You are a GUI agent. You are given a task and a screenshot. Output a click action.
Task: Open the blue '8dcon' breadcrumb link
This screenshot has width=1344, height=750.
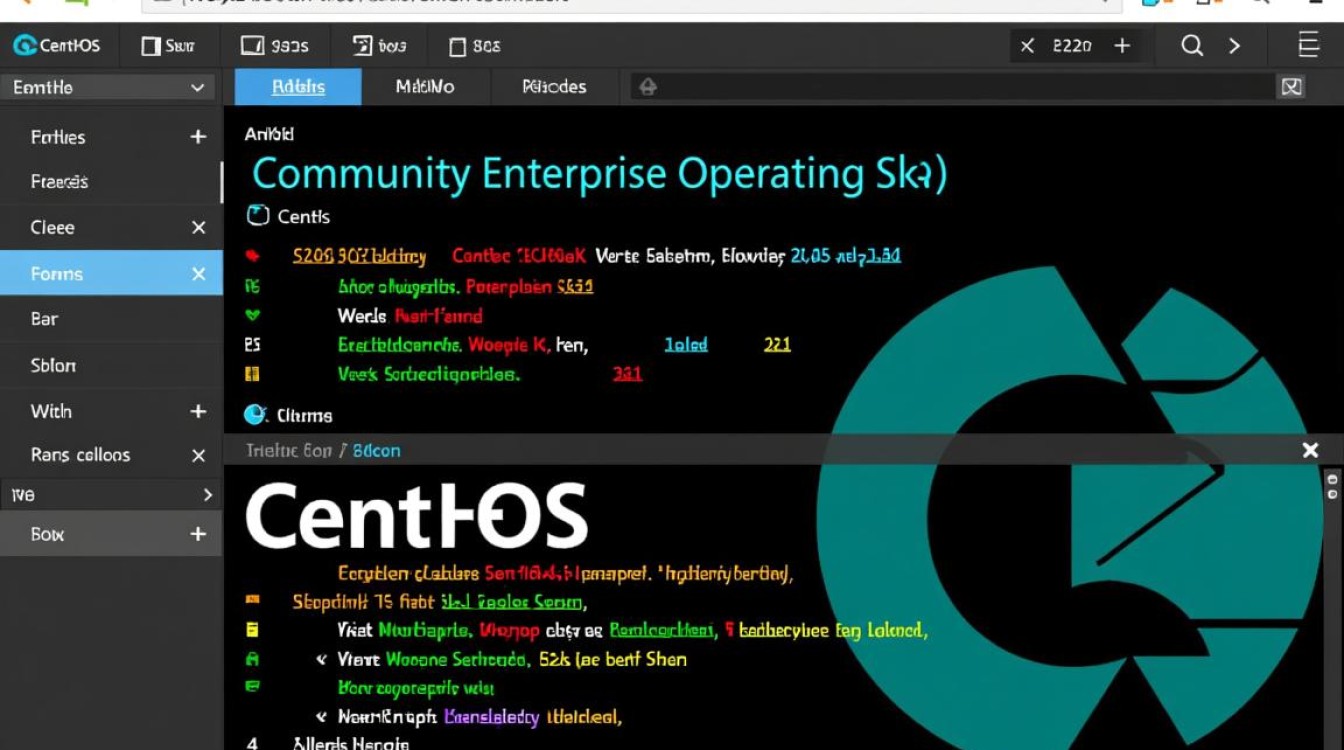(x=376, y=451)
